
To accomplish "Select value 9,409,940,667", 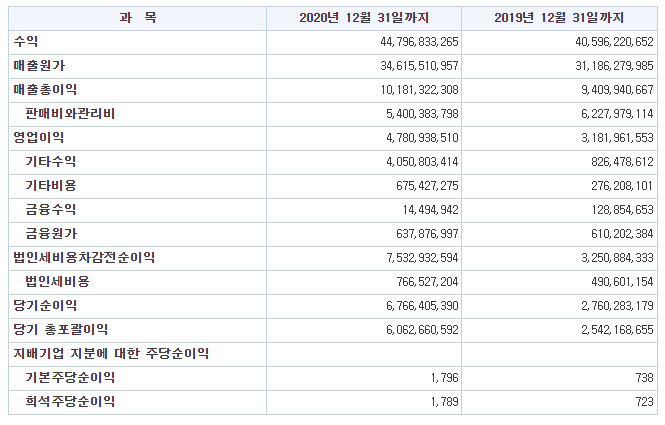I will click(617, 90).
